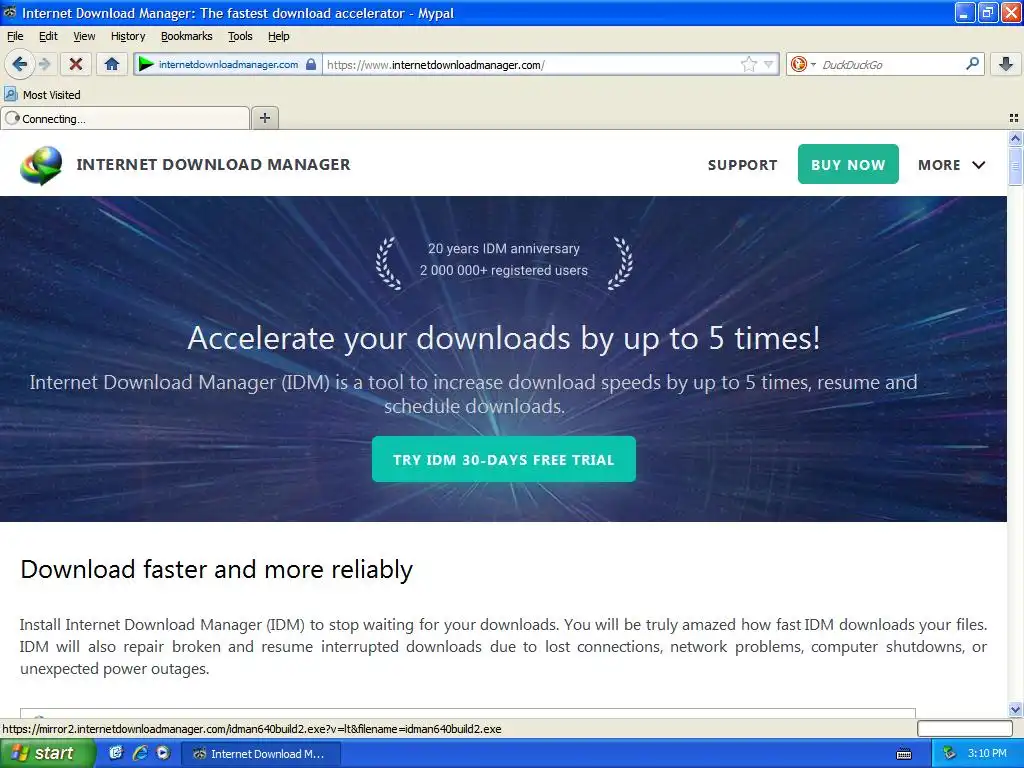Click the Most Visited bookmarks icon
Screen dimensions: 1024x768
[10, 94]
